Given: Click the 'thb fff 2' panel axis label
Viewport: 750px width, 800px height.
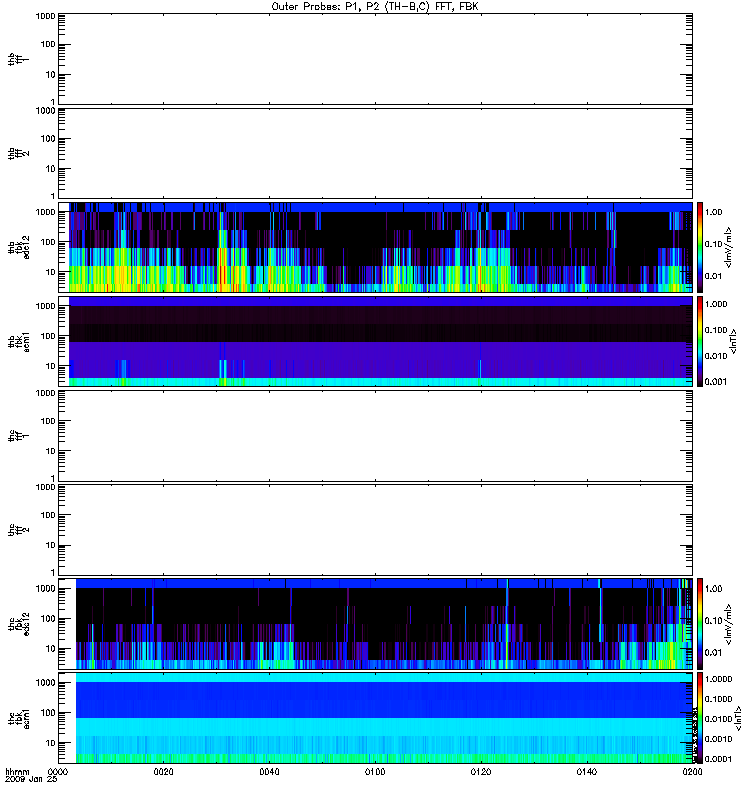Looking at the screenshot, I should (18, 154).
